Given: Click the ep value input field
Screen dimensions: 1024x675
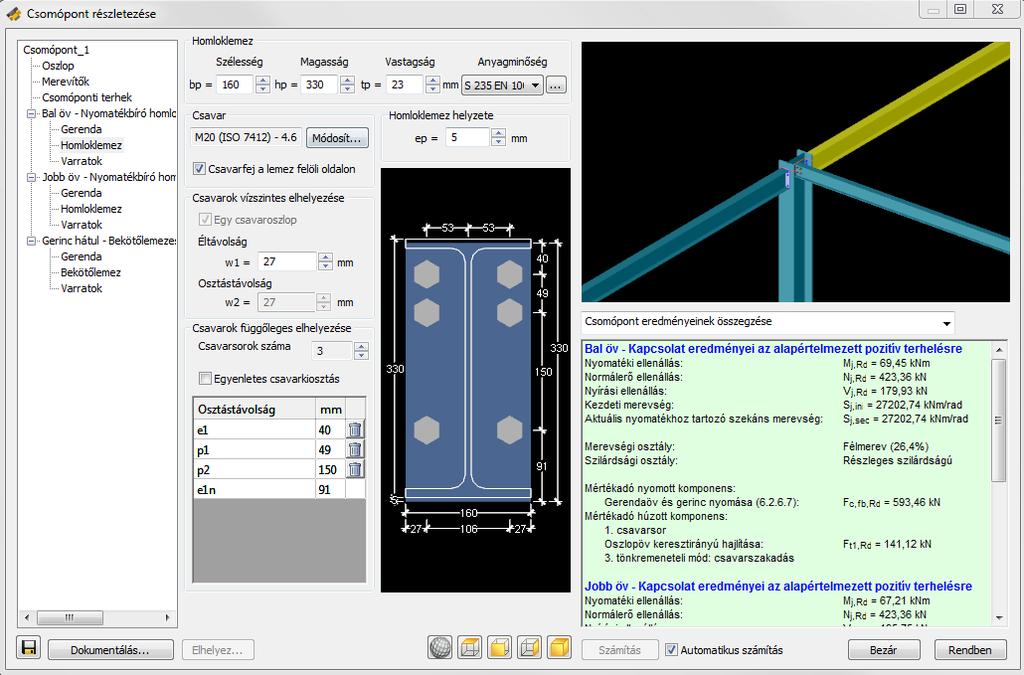Looking at the screenshot, I should (468, 137).
